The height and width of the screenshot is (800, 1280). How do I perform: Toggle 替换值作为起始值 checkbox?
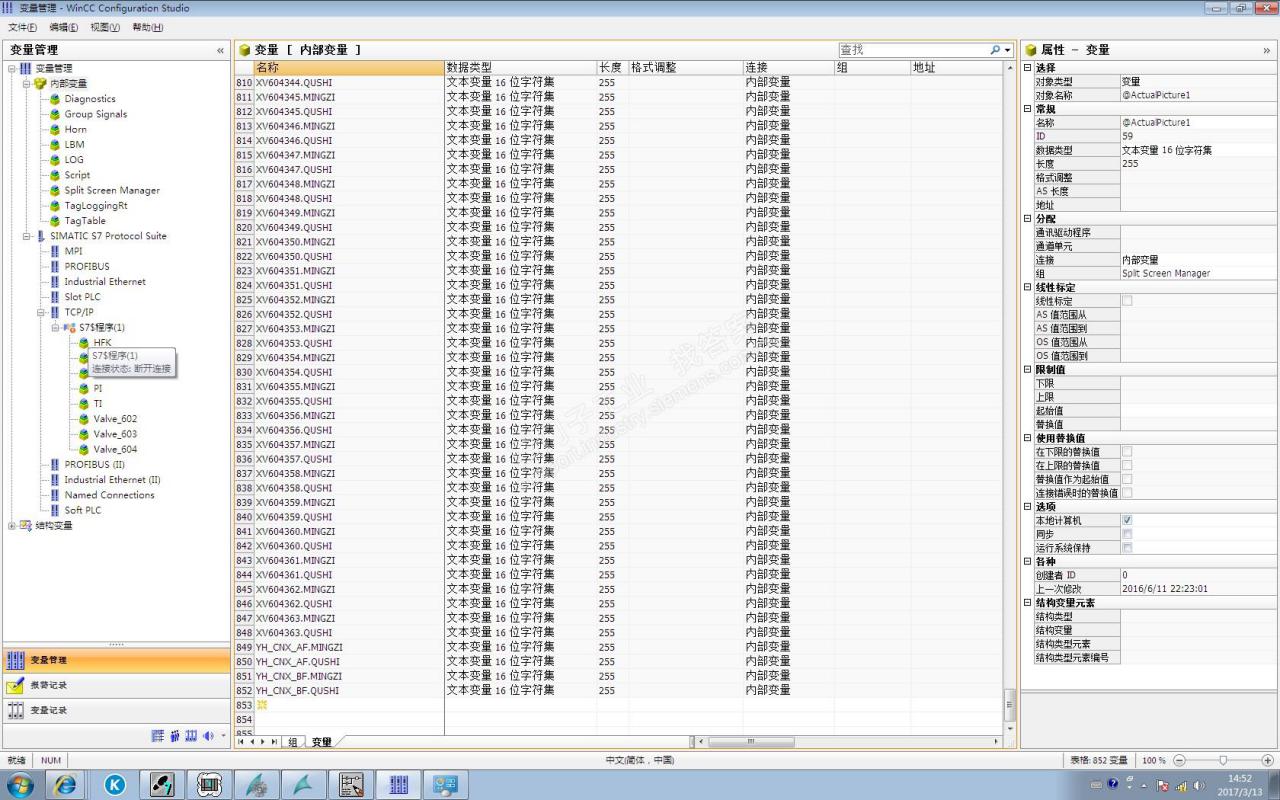1127,480
